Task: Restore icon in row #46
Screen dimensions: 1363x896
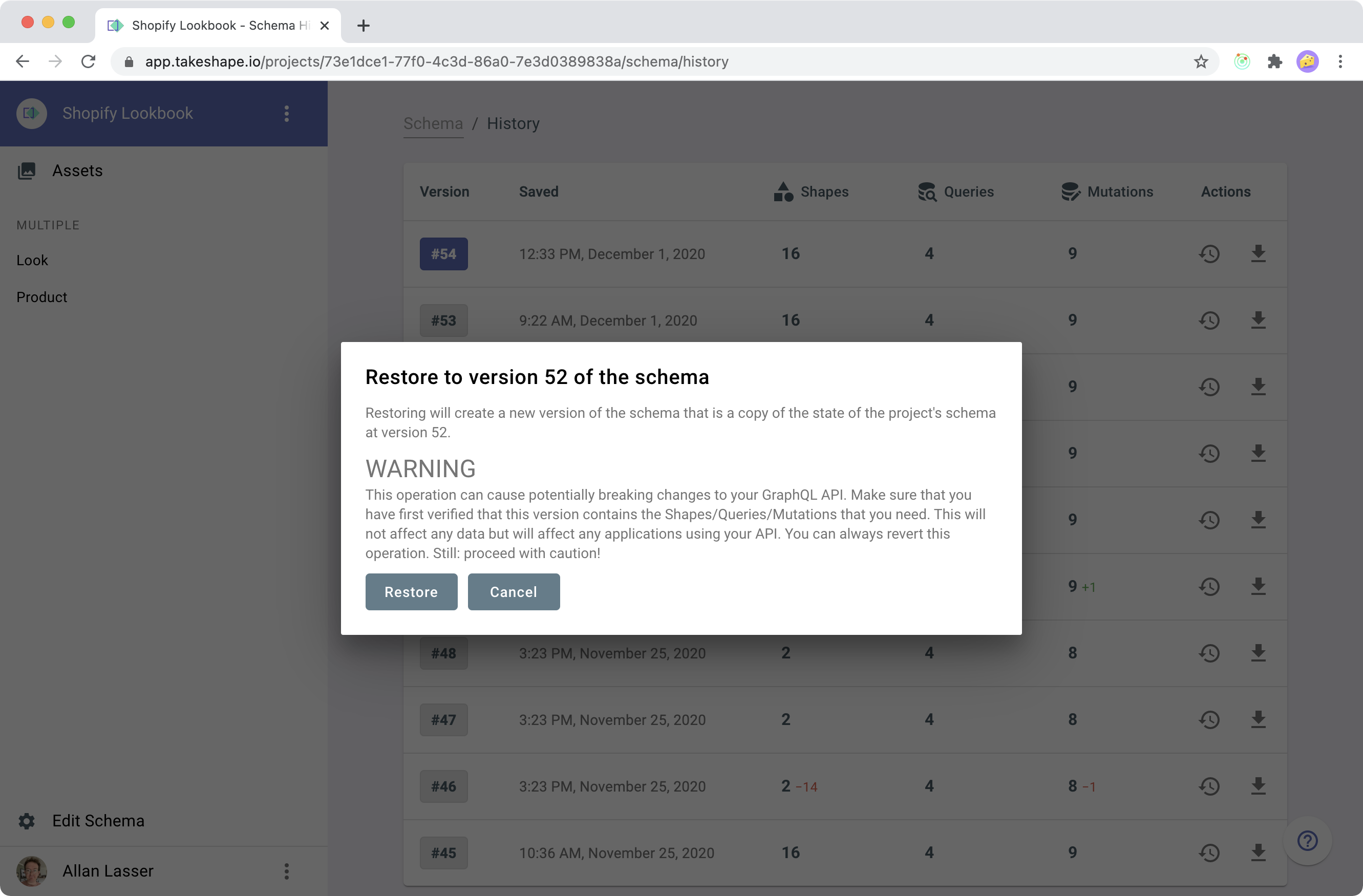Action: tap(1209, 786)
